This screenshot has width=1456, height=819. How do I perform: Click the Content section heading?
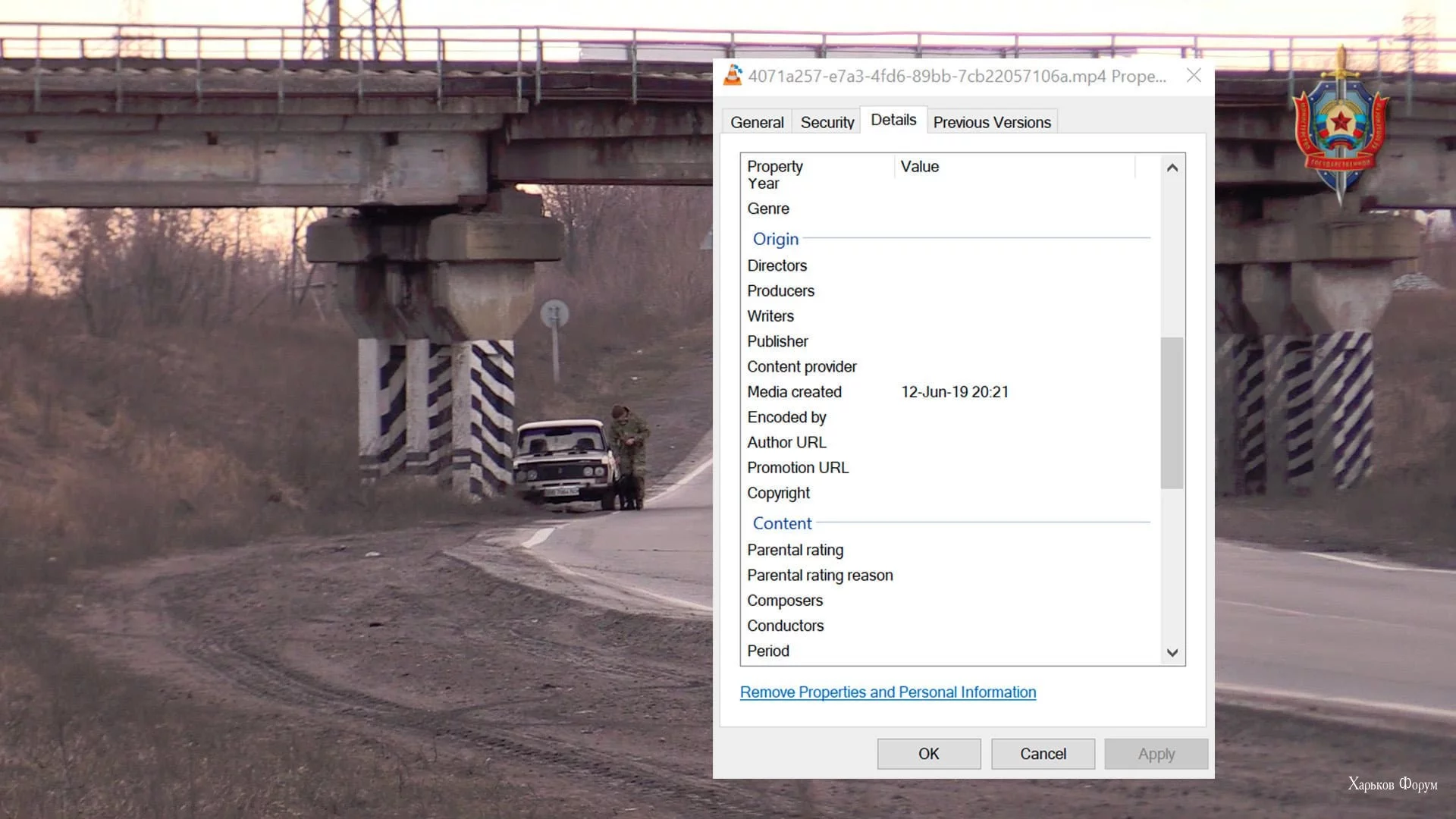point(782,523)
